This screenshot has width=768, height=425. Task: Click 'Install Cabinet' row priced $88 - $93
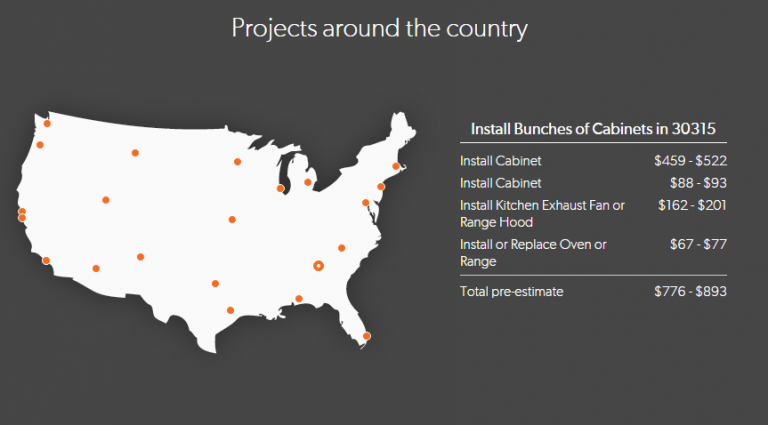click(x=593, y=183)
